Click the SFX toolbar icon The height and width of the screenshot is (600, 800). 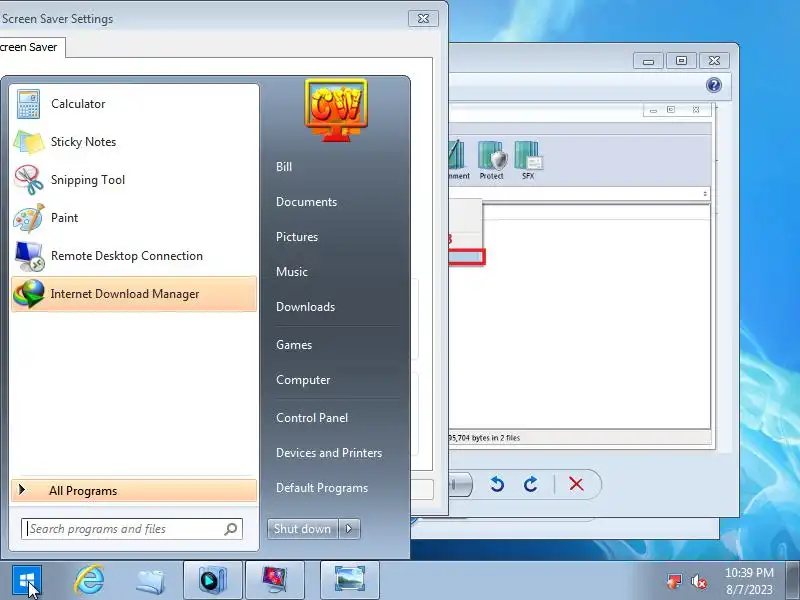pyautogui.click(x=529, y=161)
